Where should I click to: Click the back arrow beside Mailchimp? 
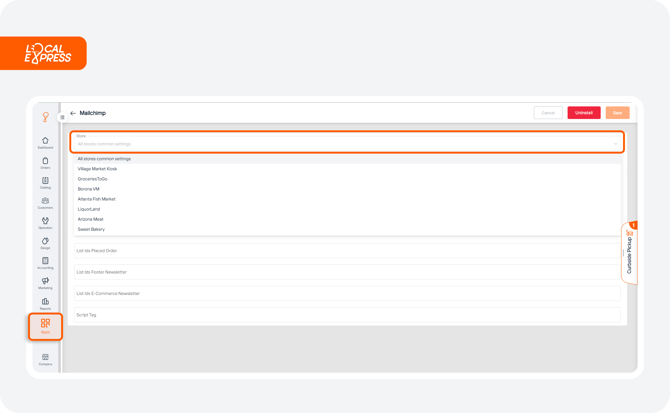(x=73, y=113)
